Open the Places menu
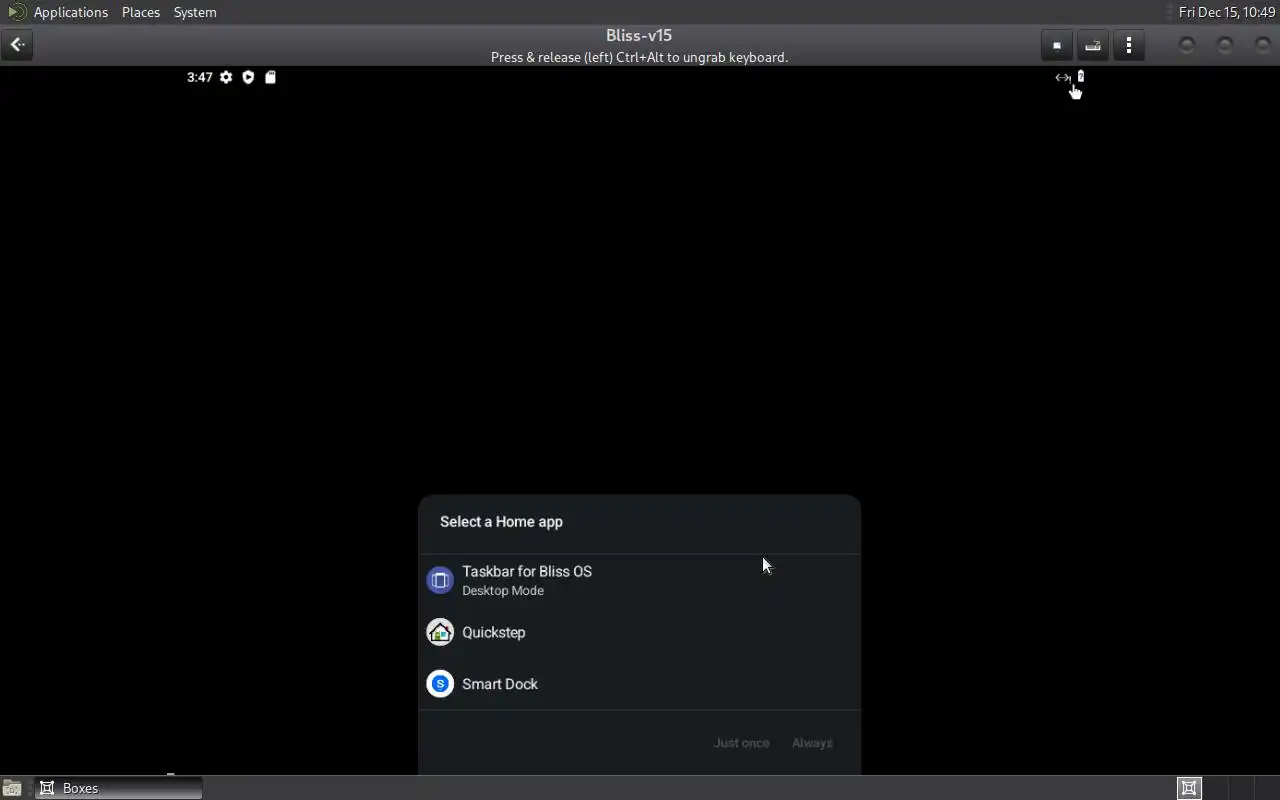This screenshot has height=800, width=1280. point(141,12)
